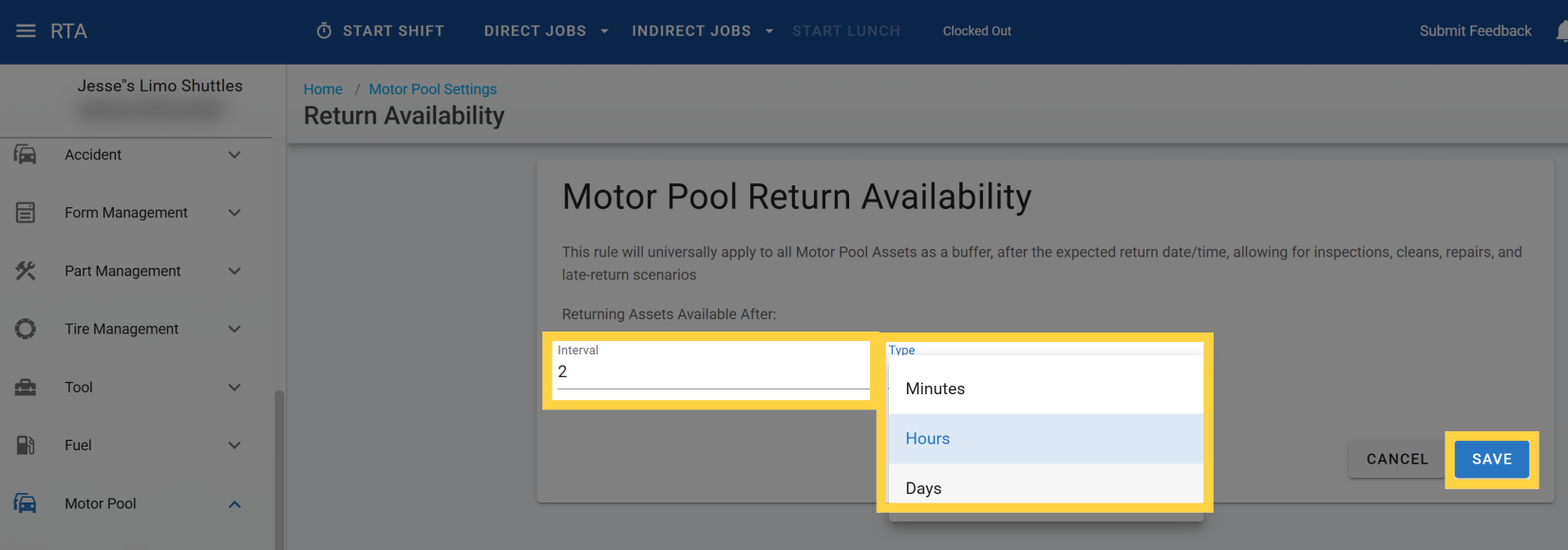This screenshot has width=1568, height=550.
Task: Click the Part Management tools icon
Action: point(26,271)
